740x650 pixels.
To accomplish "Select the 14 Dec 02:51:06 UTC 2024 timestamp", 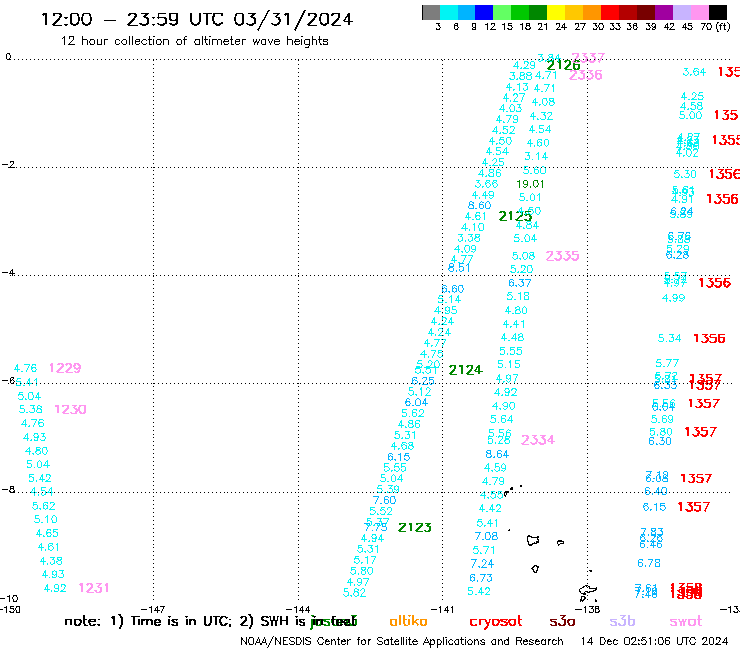I will pos(654,641).
